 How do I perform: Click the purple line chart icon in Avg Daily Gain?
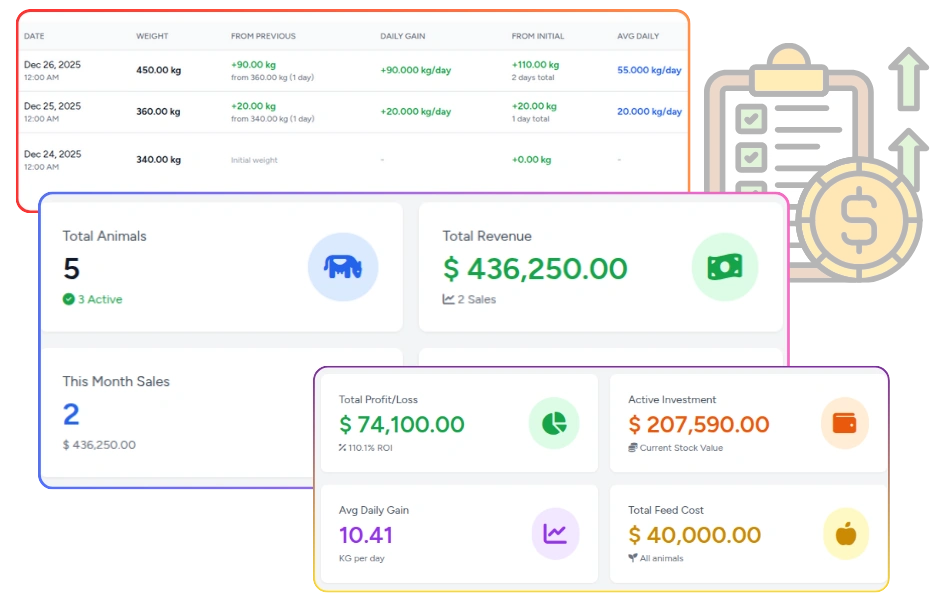555,534
